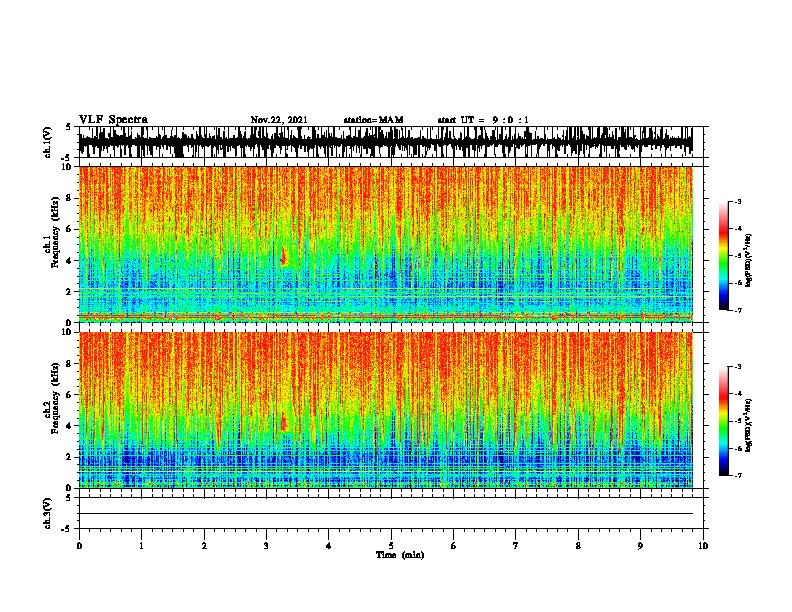The height and width of the screenshot is (612, 792).
Task: Click time axis tick label "10"
Action: coord(703,546)
